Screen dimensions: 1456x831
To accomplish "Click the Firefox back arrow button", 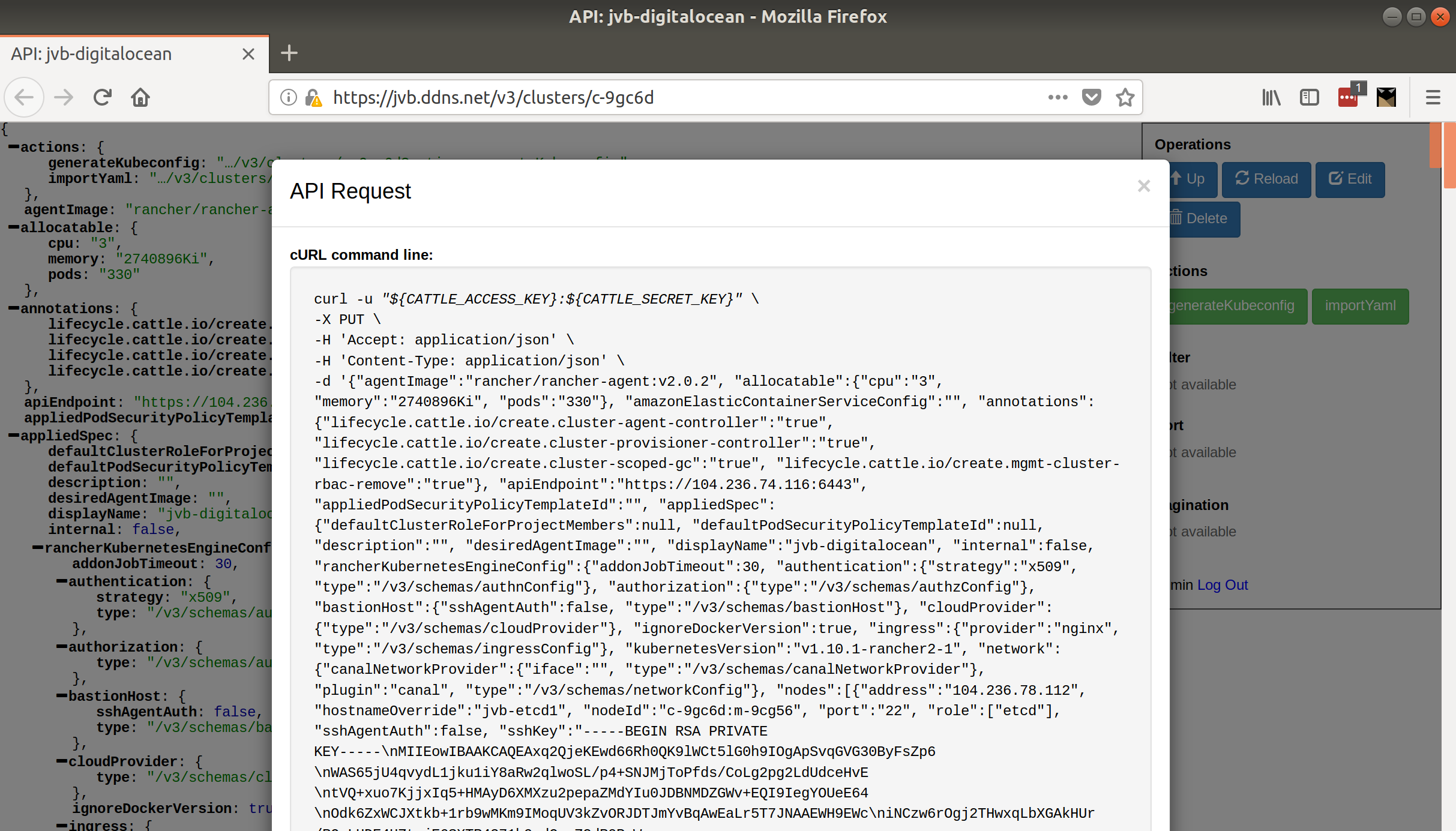I will 24,97.
